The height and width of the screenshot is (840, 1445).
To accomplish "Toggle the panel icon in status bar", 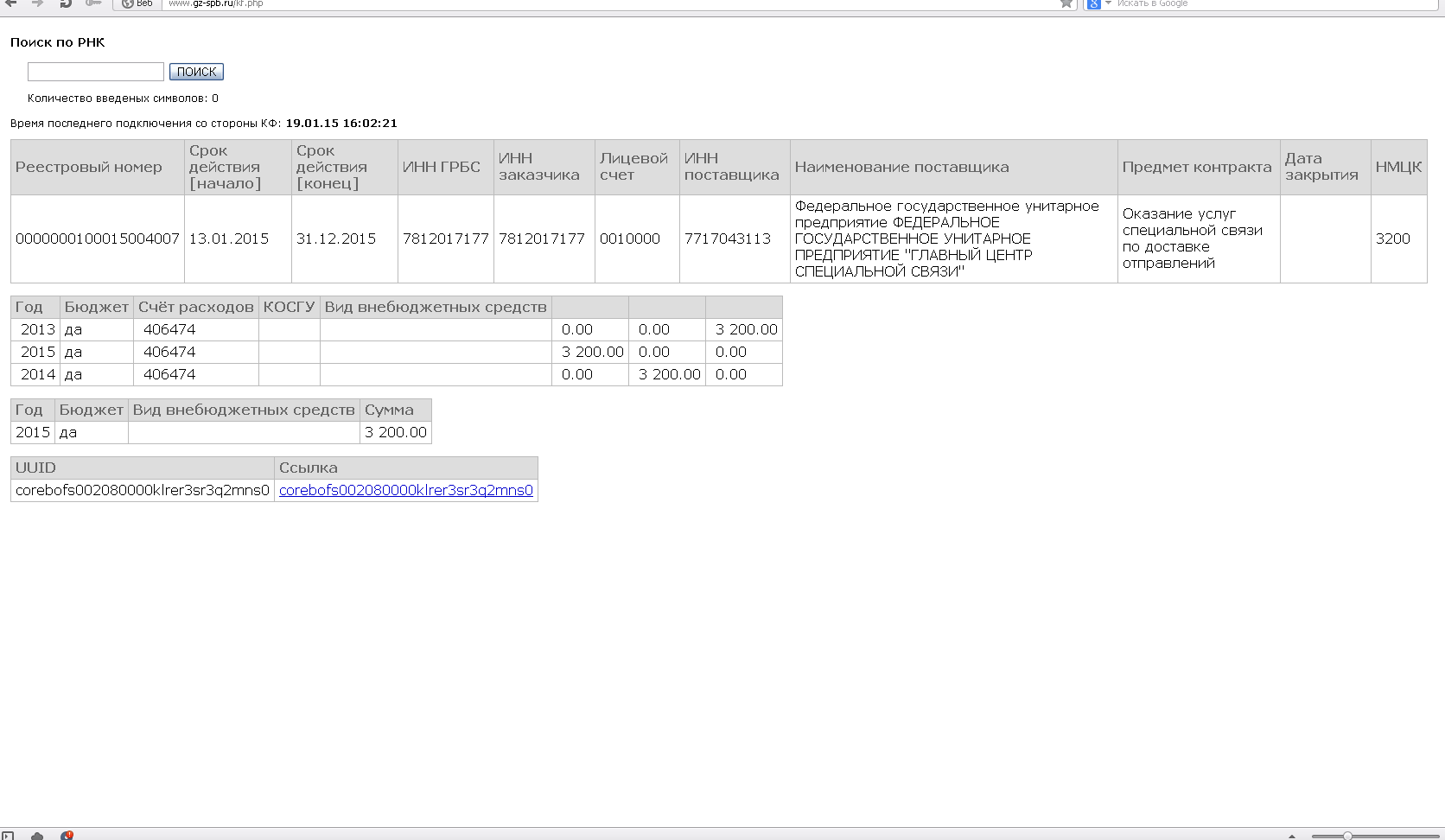I will pyautogui.click(x=8, y=836).
